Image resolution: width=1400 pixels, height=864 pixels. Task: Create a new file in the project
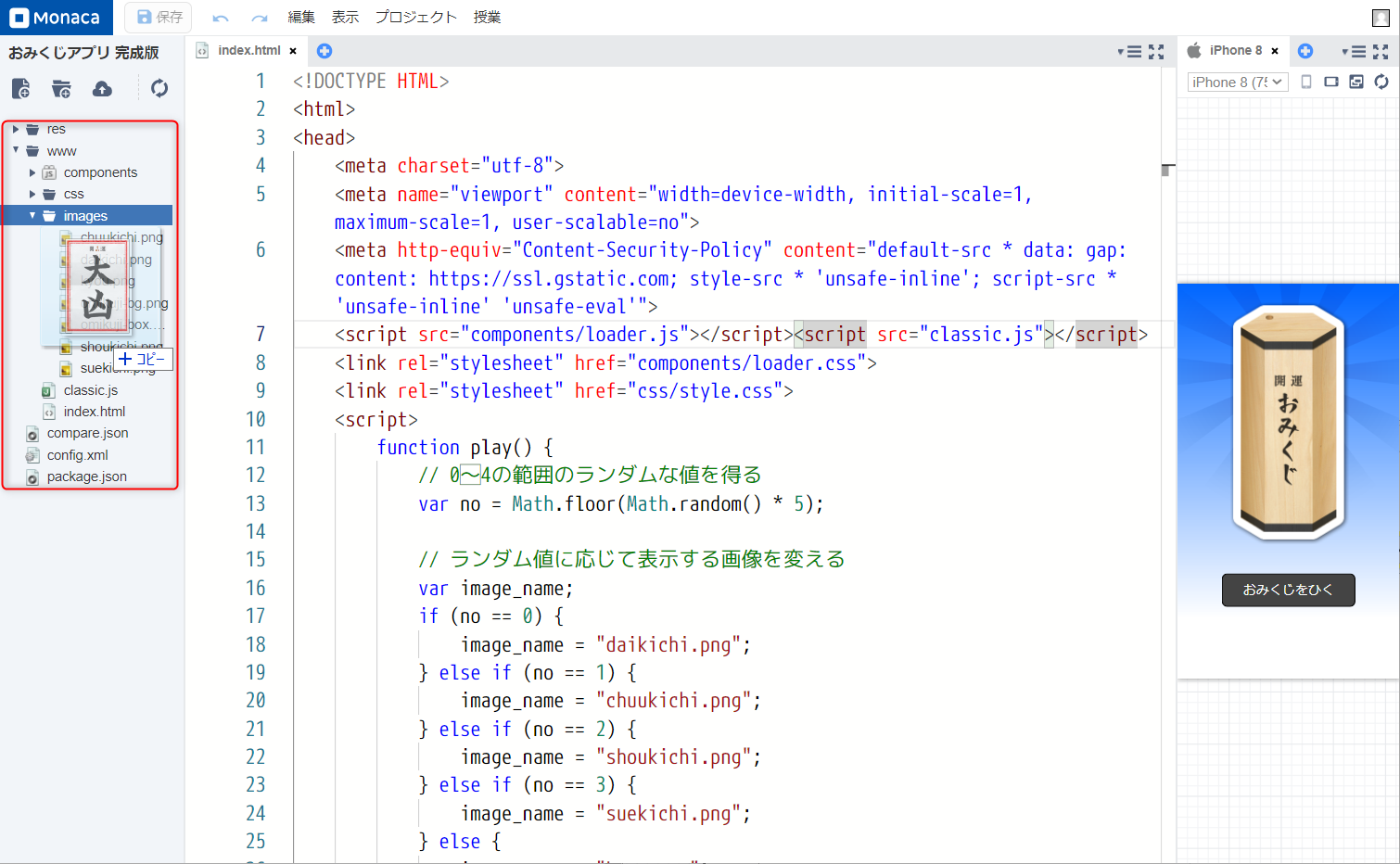[20, 88]
